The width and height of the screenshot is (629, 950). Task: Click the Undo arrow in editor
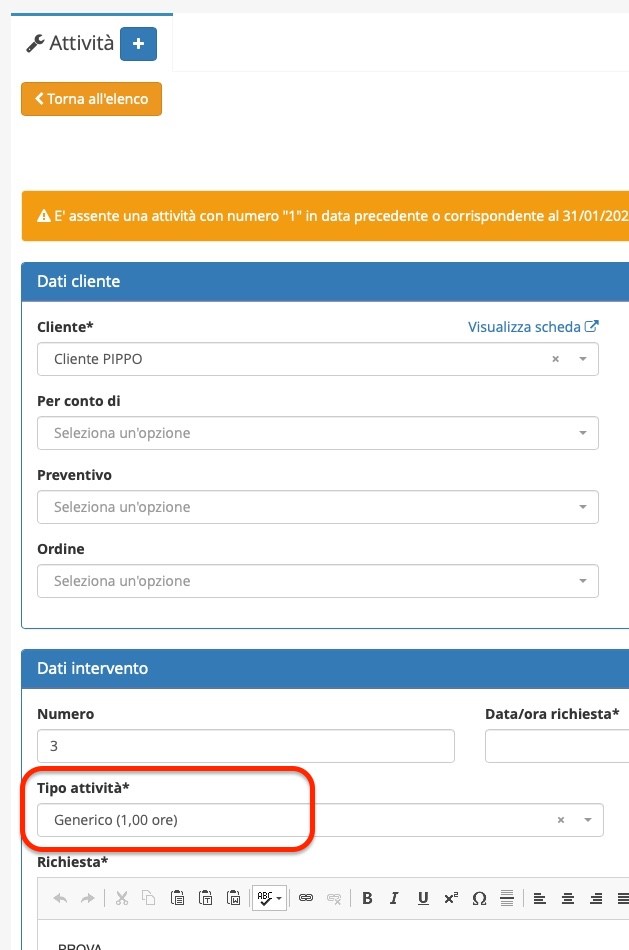click(60, 898)
